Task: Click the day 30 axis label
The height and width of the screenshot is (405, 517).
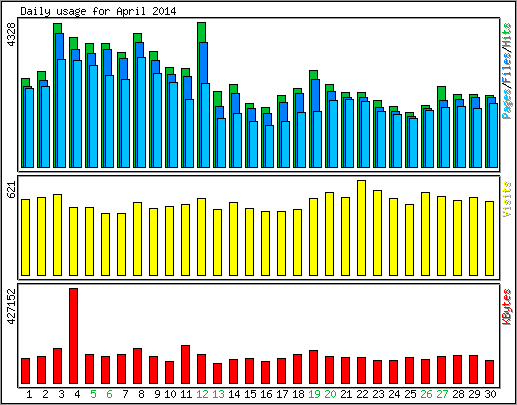Action: [x=490, y=395]
